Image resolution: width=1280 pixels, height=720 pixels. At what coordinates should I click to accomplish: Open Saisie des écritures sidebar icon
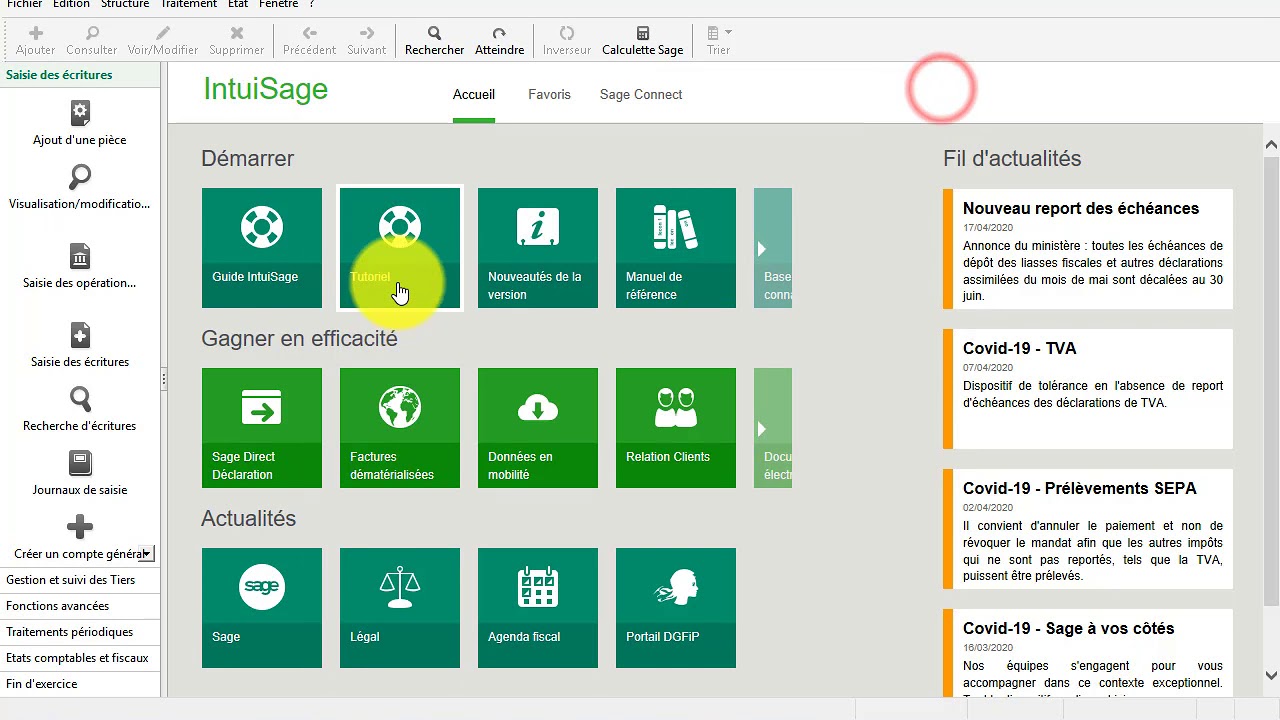click(x=80, y=335)
